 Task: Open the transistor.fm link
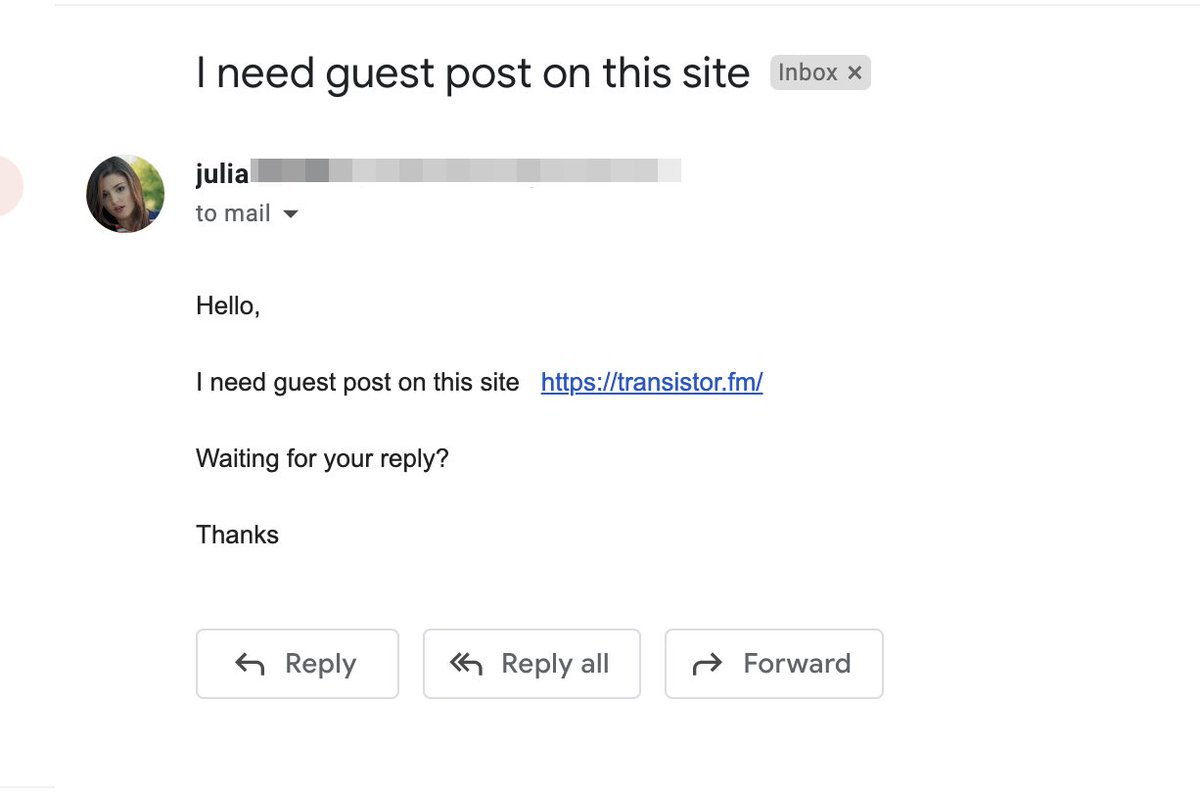[x=651, y=382]
